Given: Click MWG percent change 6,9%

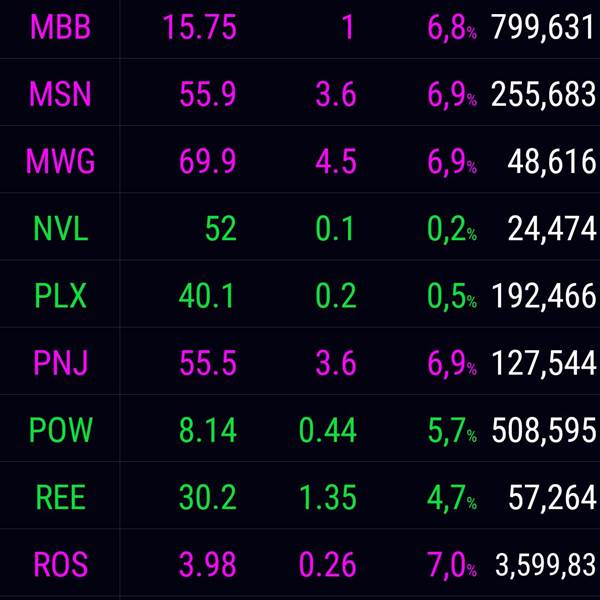Looking at the screenshot, I should point(452,162).
